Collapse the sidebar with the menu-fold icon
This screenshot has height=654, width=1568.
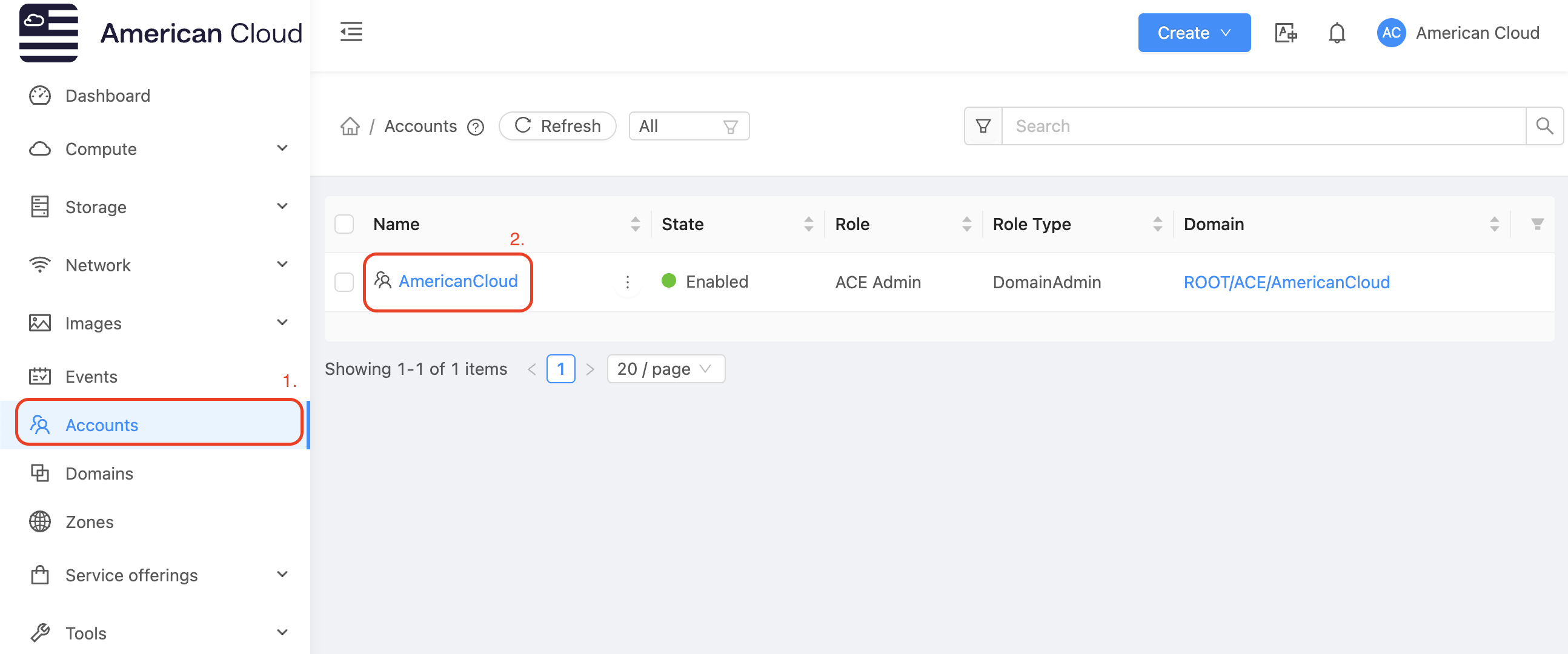point(351,31)
